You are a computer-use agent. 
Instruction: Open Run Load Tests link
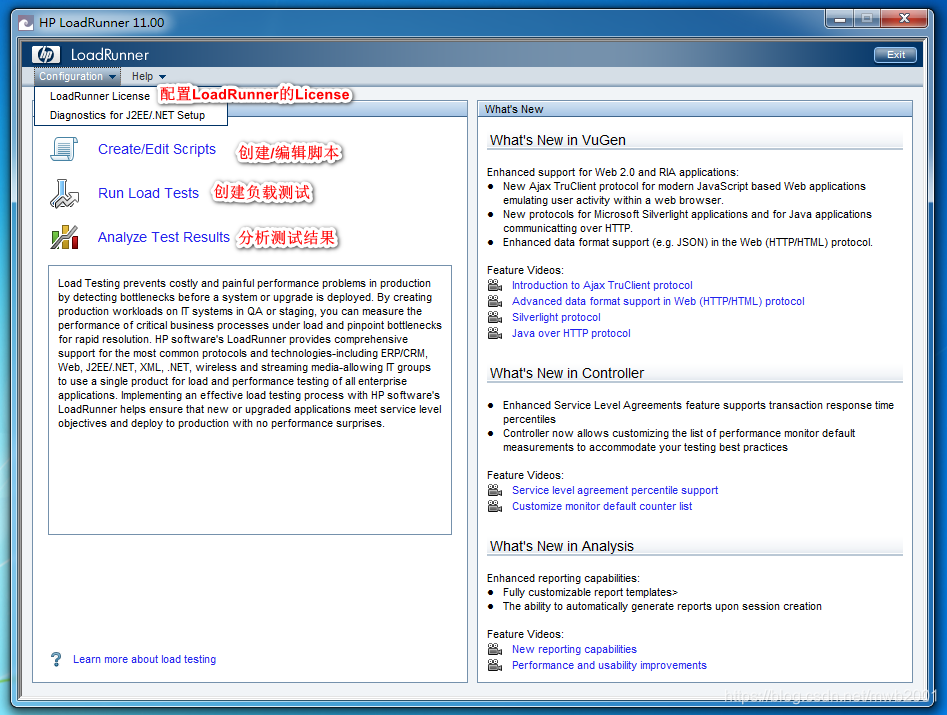(149, 193)
